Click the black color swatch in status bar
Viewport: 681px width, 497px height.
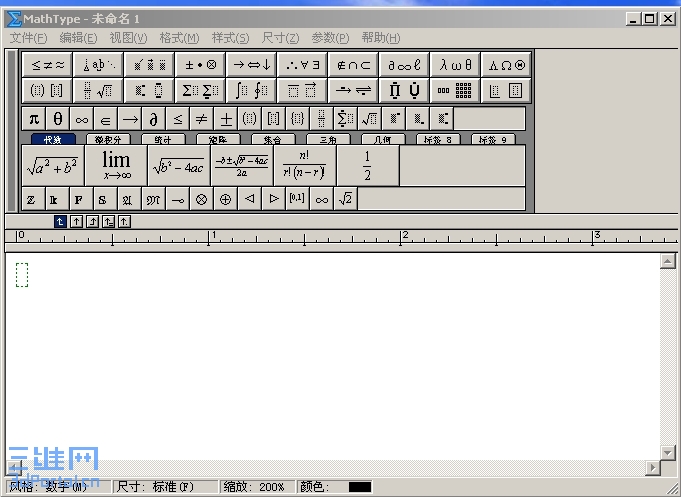360,487
